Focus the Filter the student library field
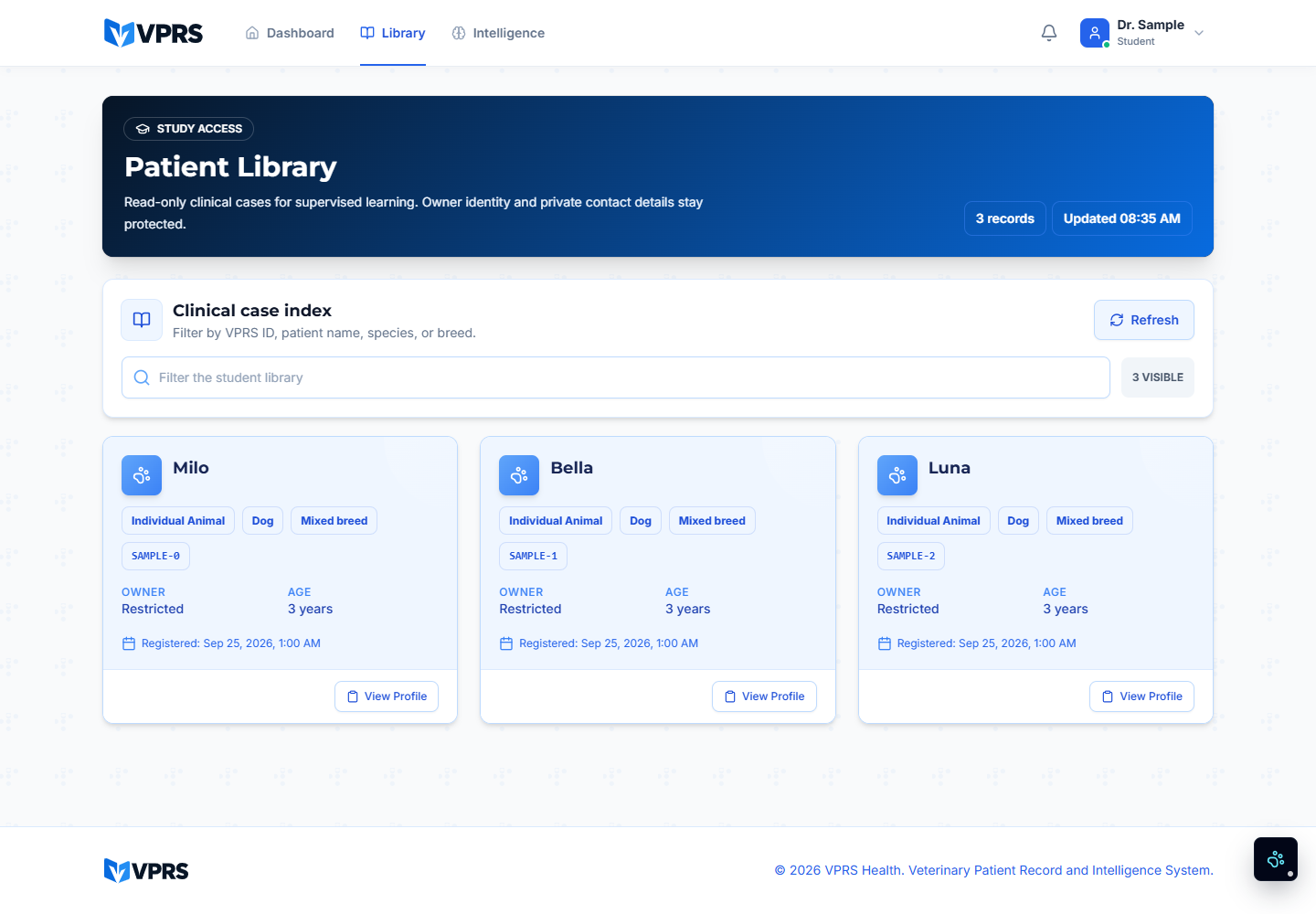 click(616, 377)
